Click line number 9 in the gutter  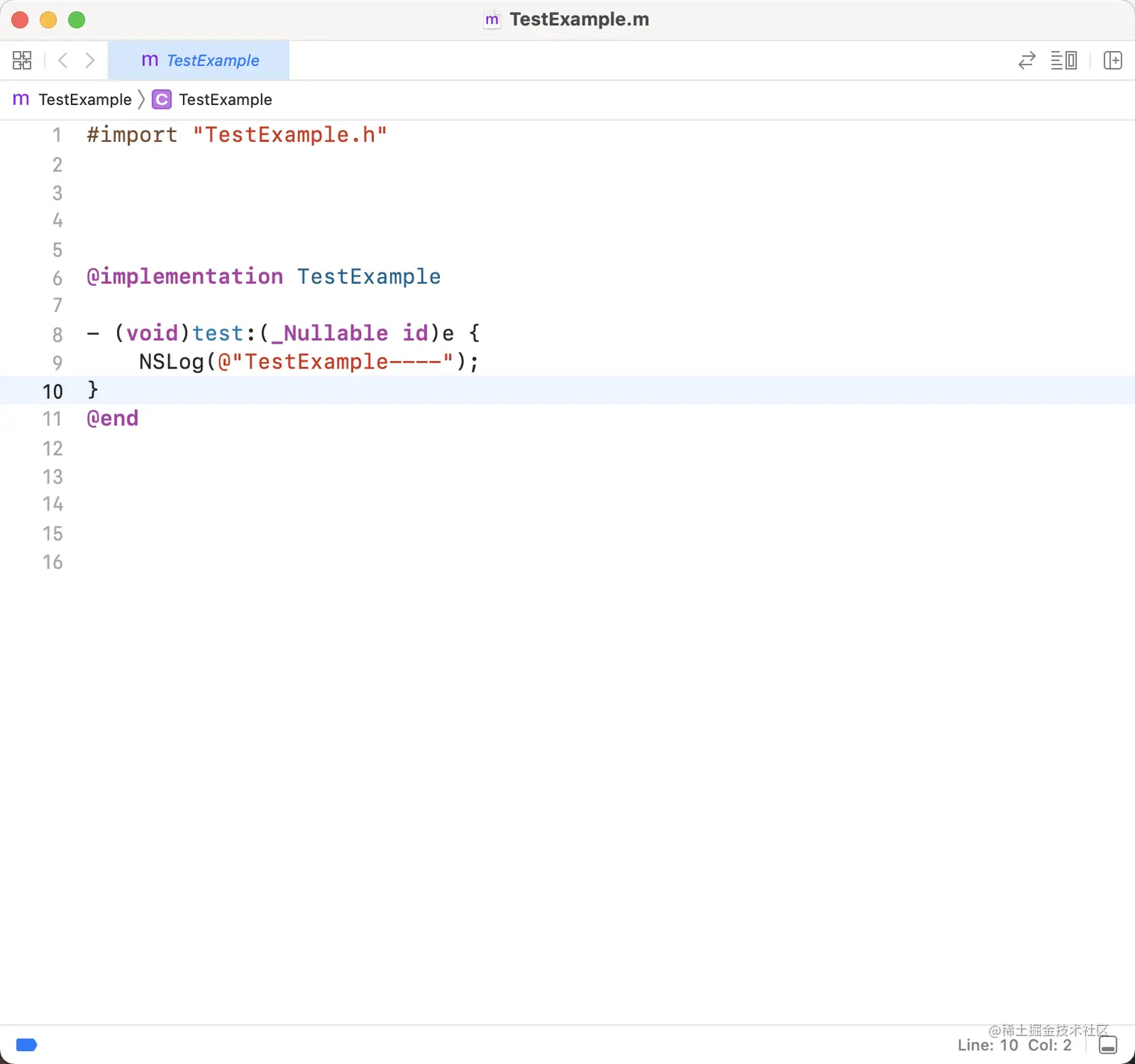coord(57,363)
